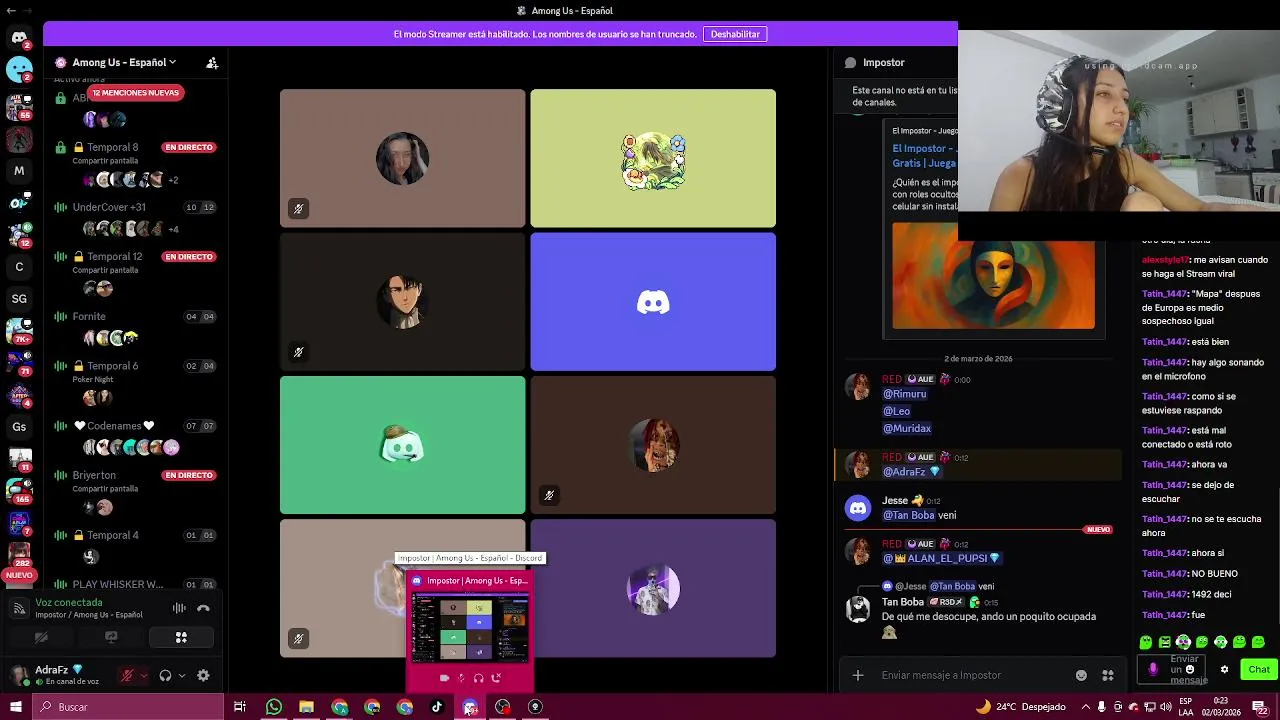
Task: Select the green Discord avatar participant tile
Action: pyautogui.click(x=402, y=445)
